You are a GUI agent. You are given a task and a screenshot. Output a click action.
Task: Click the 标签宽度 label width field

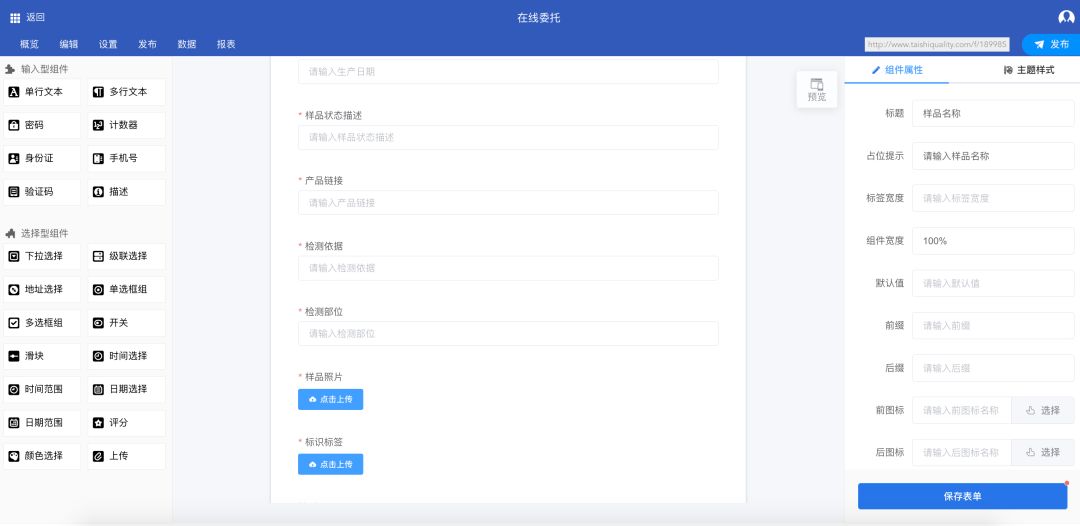click(x=993, y=198)
